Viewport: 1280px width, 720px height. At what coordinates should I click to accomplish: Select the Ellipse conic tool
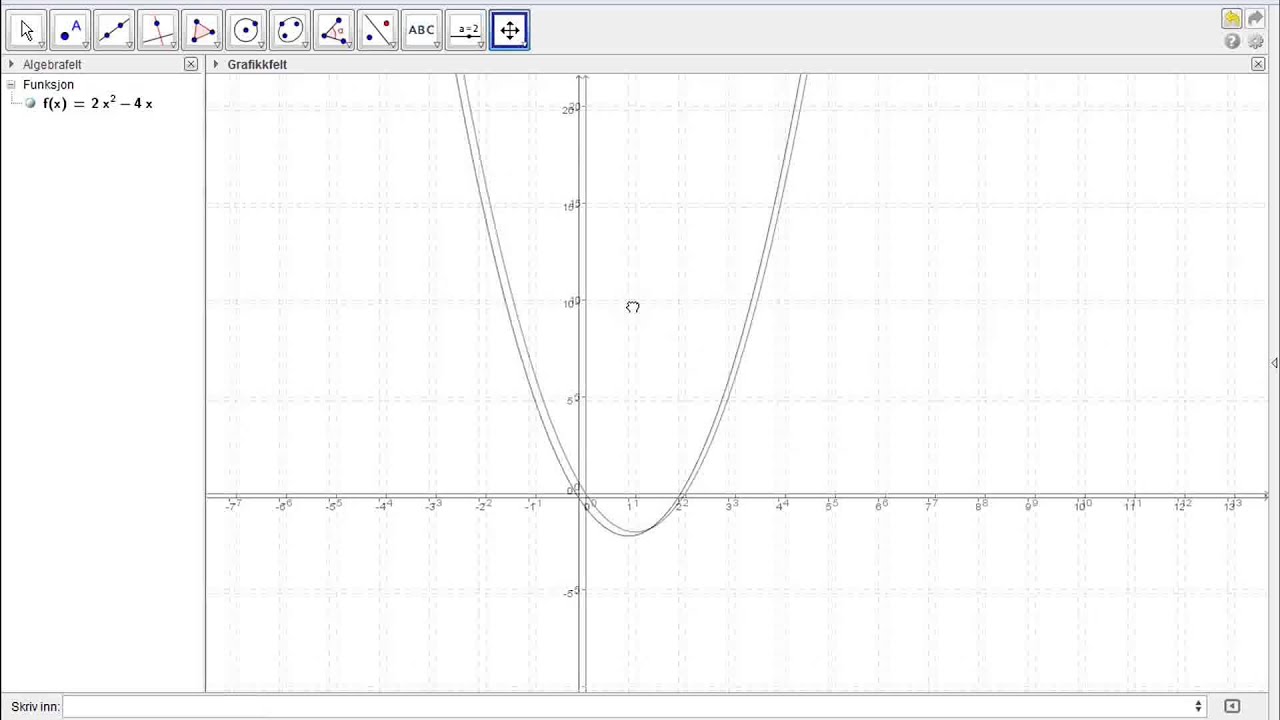point(290,30)
